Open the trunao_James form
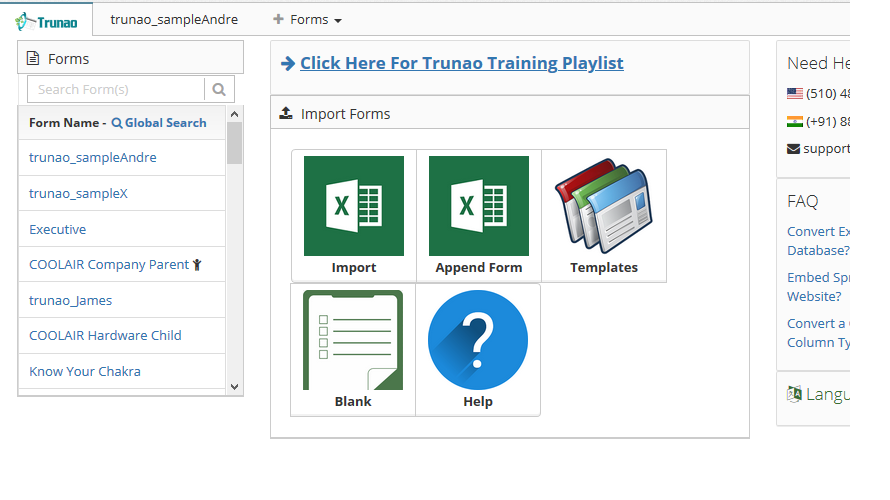Viewport: 890px width, 500px height. click(70, 301)
